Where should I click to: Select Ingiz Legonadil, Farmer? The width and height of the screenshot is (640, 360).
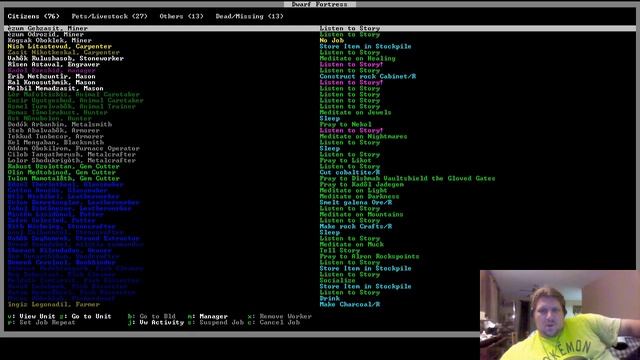(53, 304)
